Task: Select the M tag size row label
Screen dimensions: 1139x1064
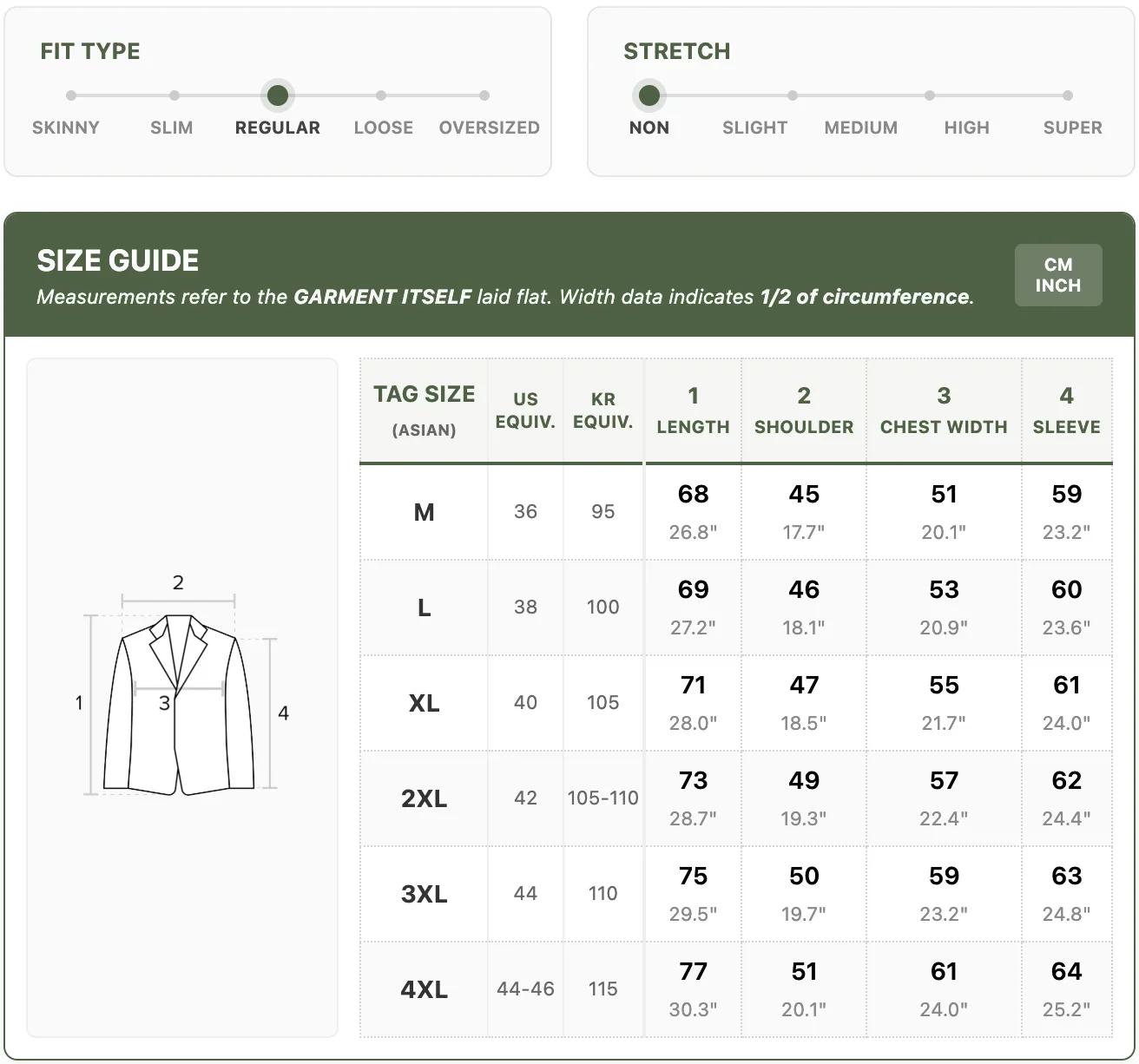Action: click(x=425, y=512)
